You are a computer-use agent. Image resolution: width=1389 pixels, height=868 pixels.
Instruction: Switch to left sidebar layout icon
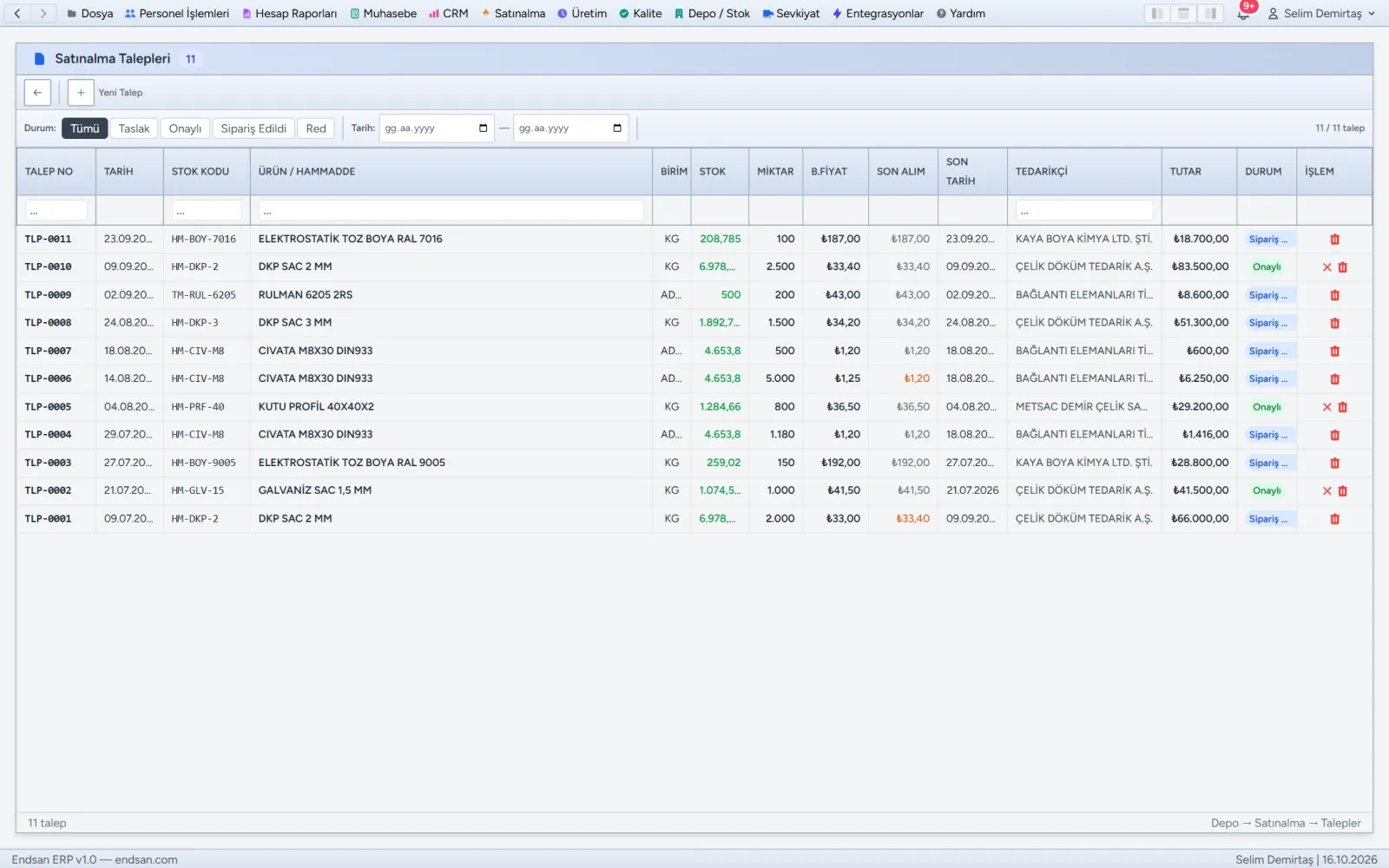point(1156,13)
